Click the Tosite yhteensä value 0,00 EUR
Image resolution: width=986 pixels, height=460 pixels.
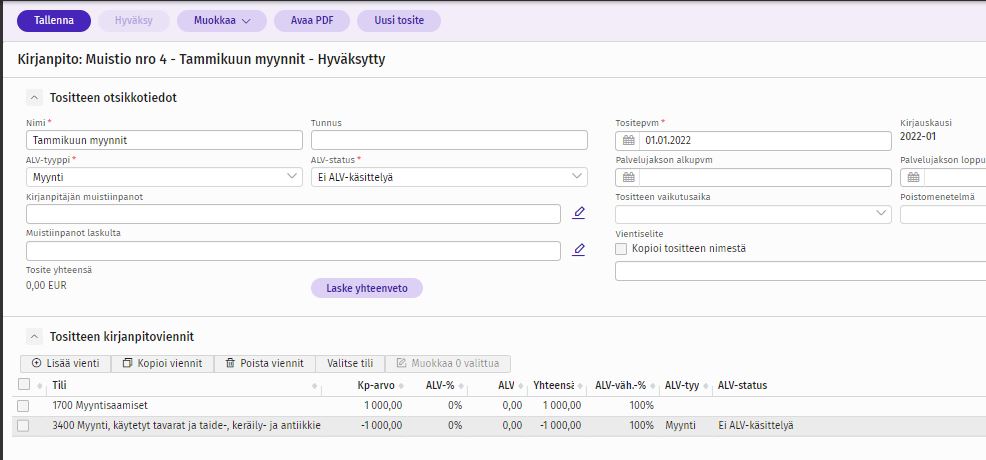pos(46,285)
